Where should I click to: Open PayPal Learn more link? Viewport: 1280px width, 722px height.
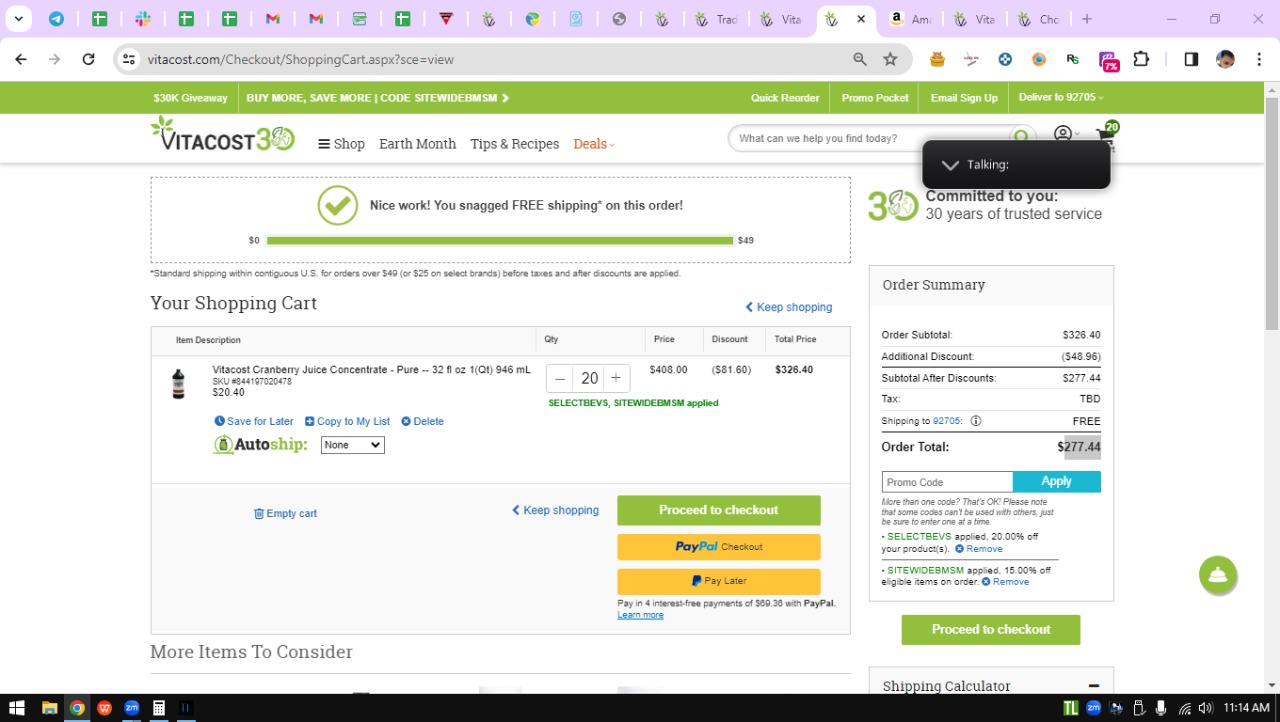point(640,615)
